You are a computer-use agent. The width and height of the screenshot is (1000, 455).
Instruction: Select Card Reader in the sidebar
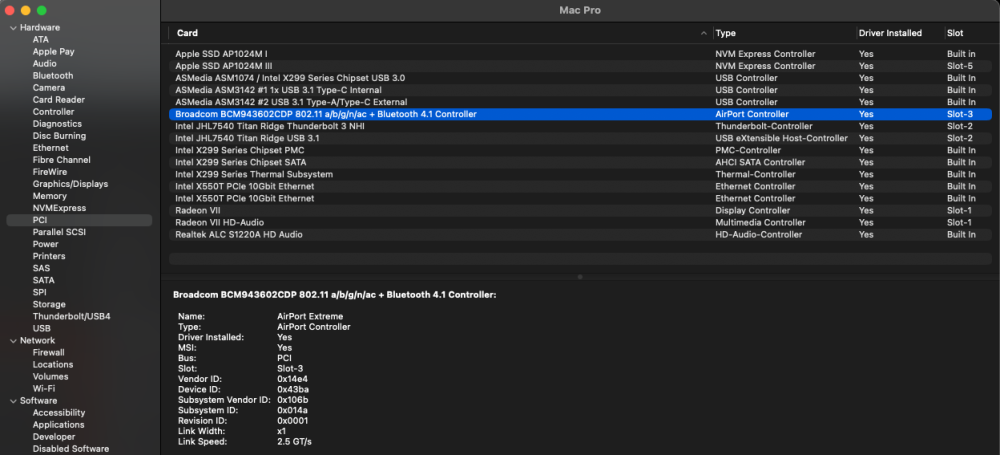[x=59, y=100]
